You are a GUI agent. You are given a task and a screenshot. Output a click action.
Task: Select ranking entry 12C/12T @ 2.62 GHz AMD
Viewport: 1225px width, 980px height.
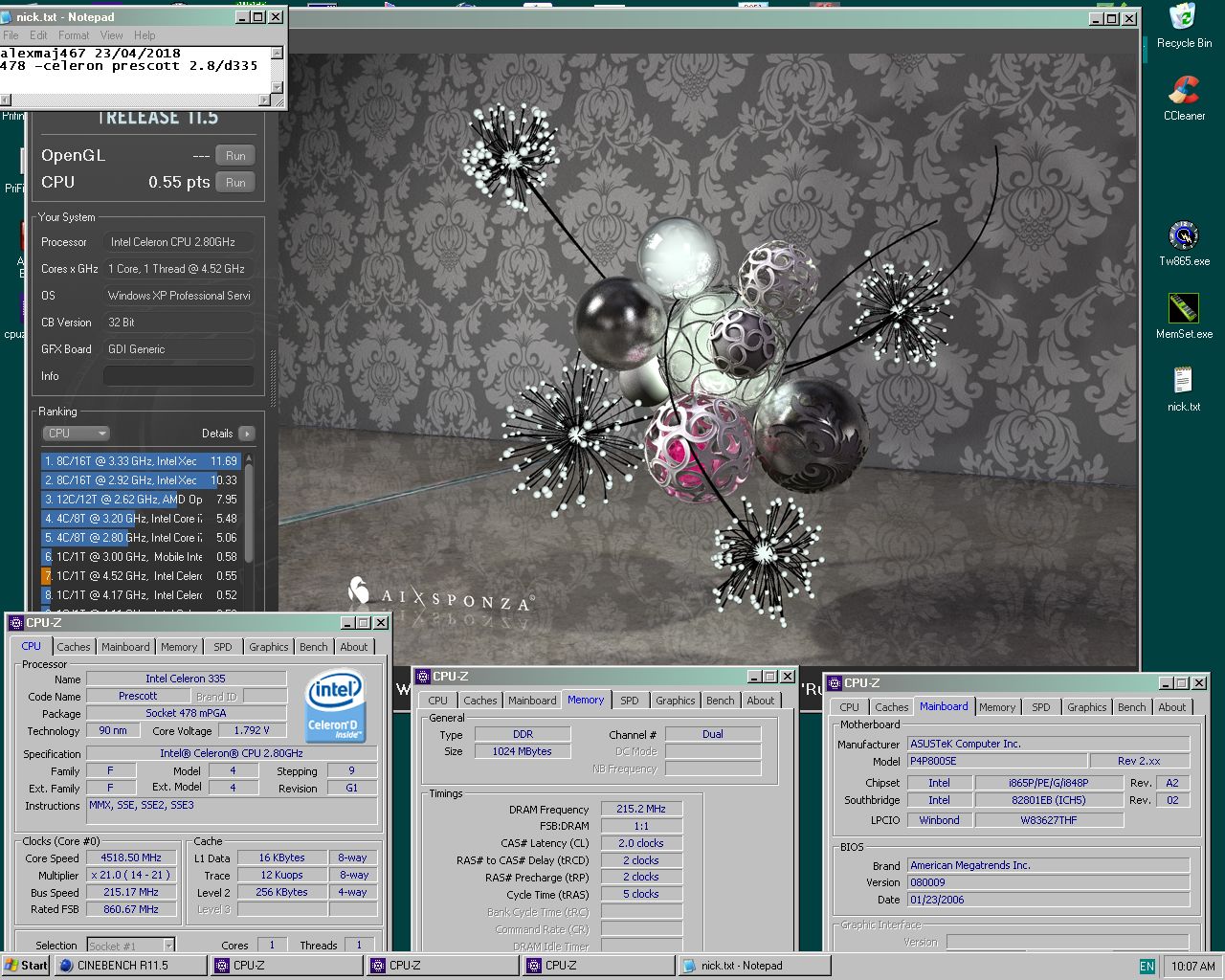coord(140,500)
